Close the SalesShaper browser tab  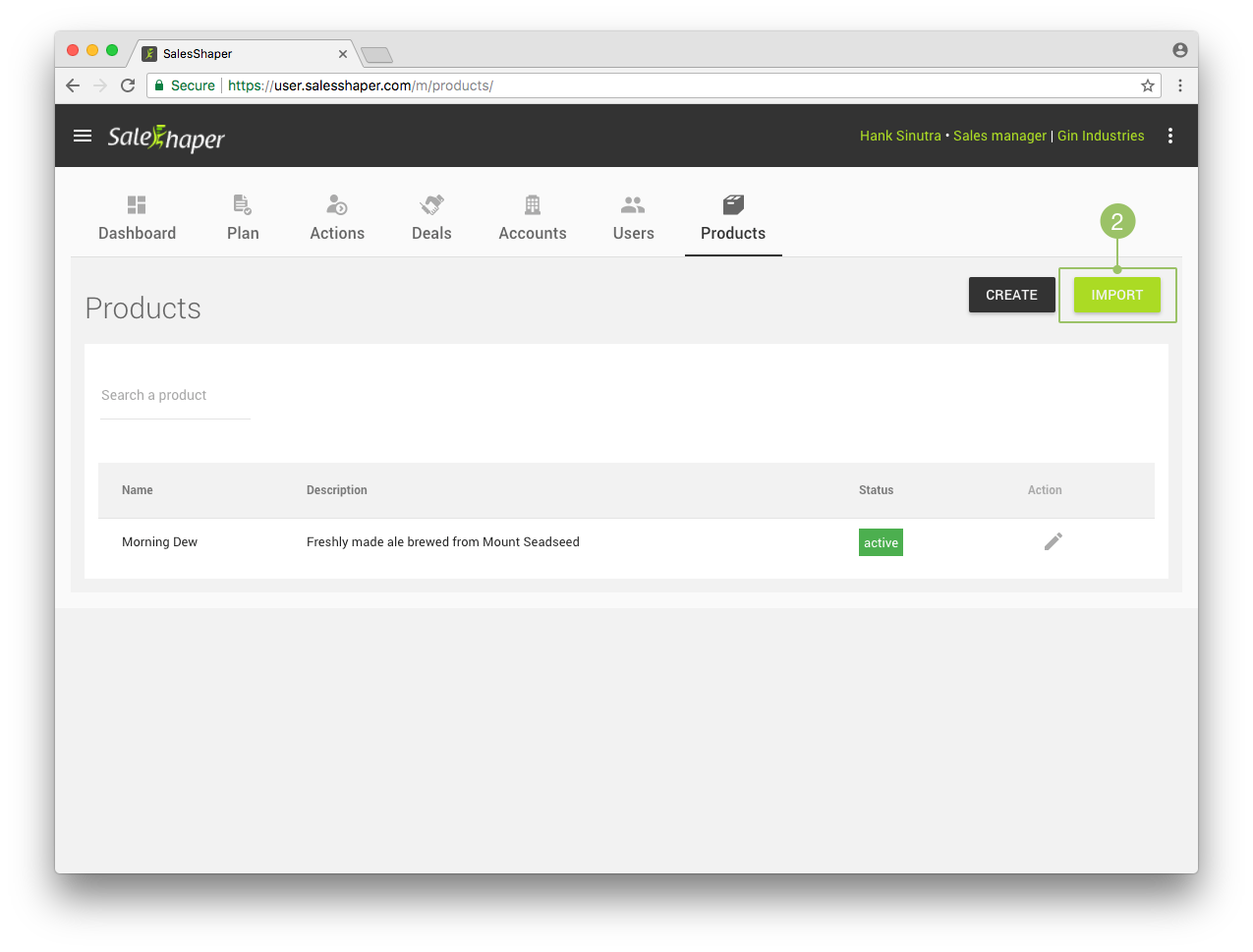(x=343, y=54)
